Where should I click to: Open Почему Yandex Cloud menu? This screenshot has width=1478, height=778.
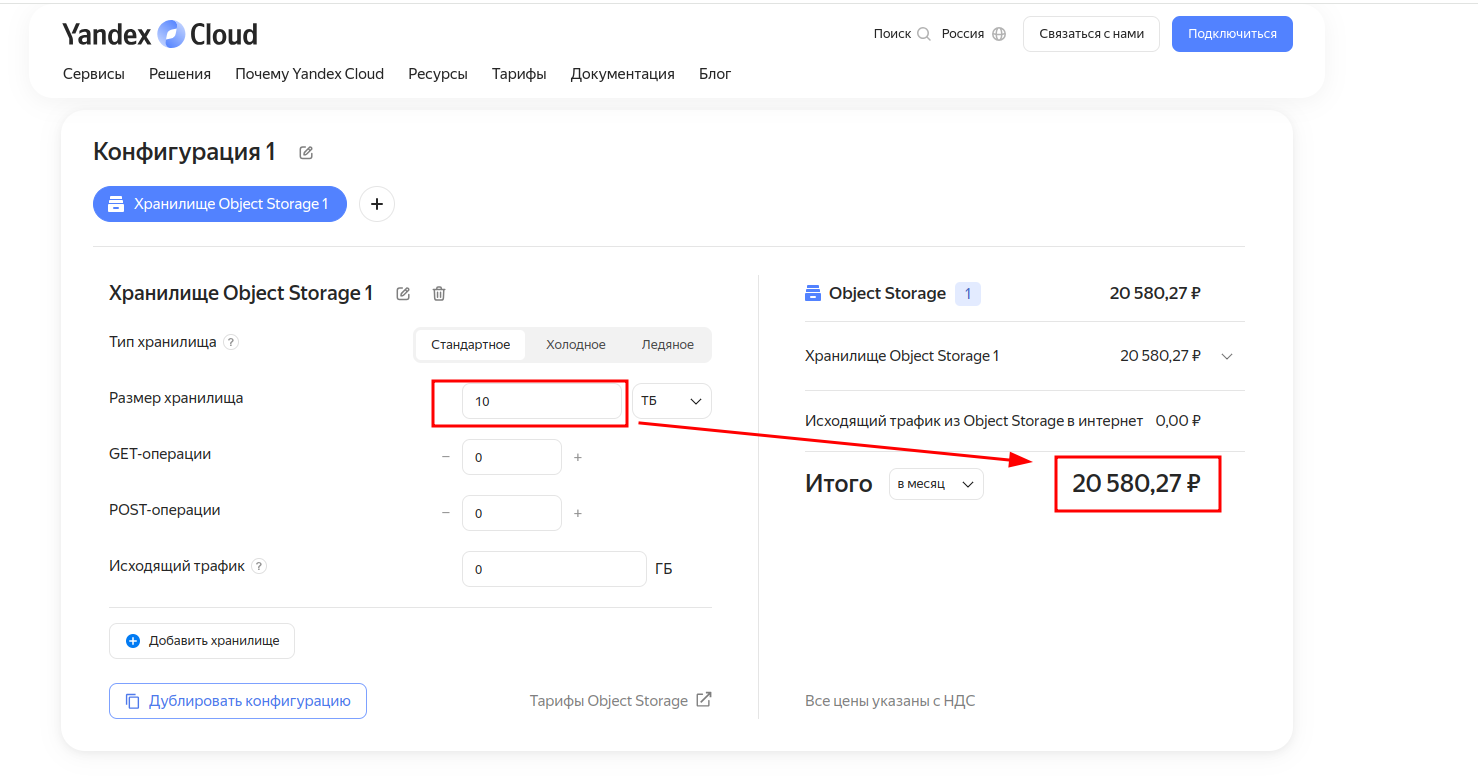point(310,74)
